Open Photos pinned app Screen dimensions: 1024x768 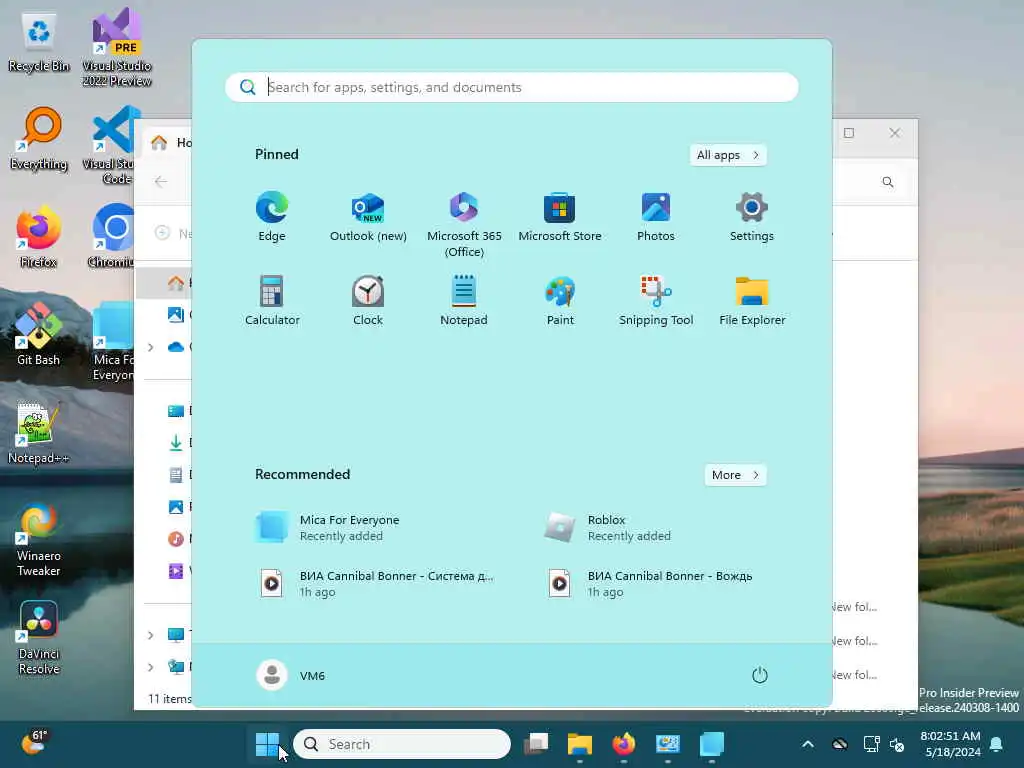[x=656, y=217]
